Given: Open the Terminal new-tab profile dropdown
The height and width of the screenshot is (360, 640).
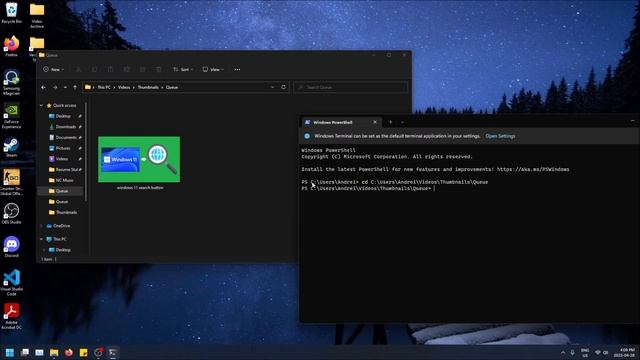Looking at the screenshot, I should pyautogui.click(x=402, y=122).
